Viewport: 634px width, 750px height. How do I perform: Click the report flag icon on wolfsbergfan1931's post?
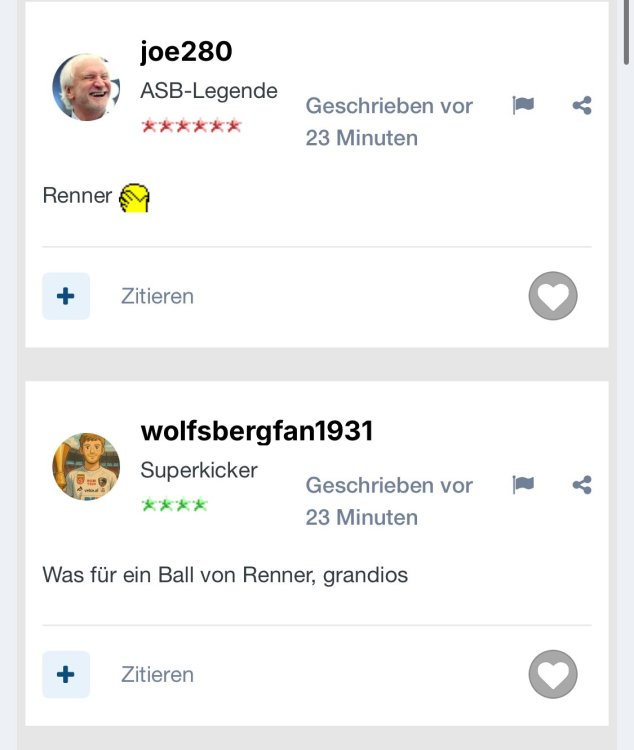click(523, 485)
